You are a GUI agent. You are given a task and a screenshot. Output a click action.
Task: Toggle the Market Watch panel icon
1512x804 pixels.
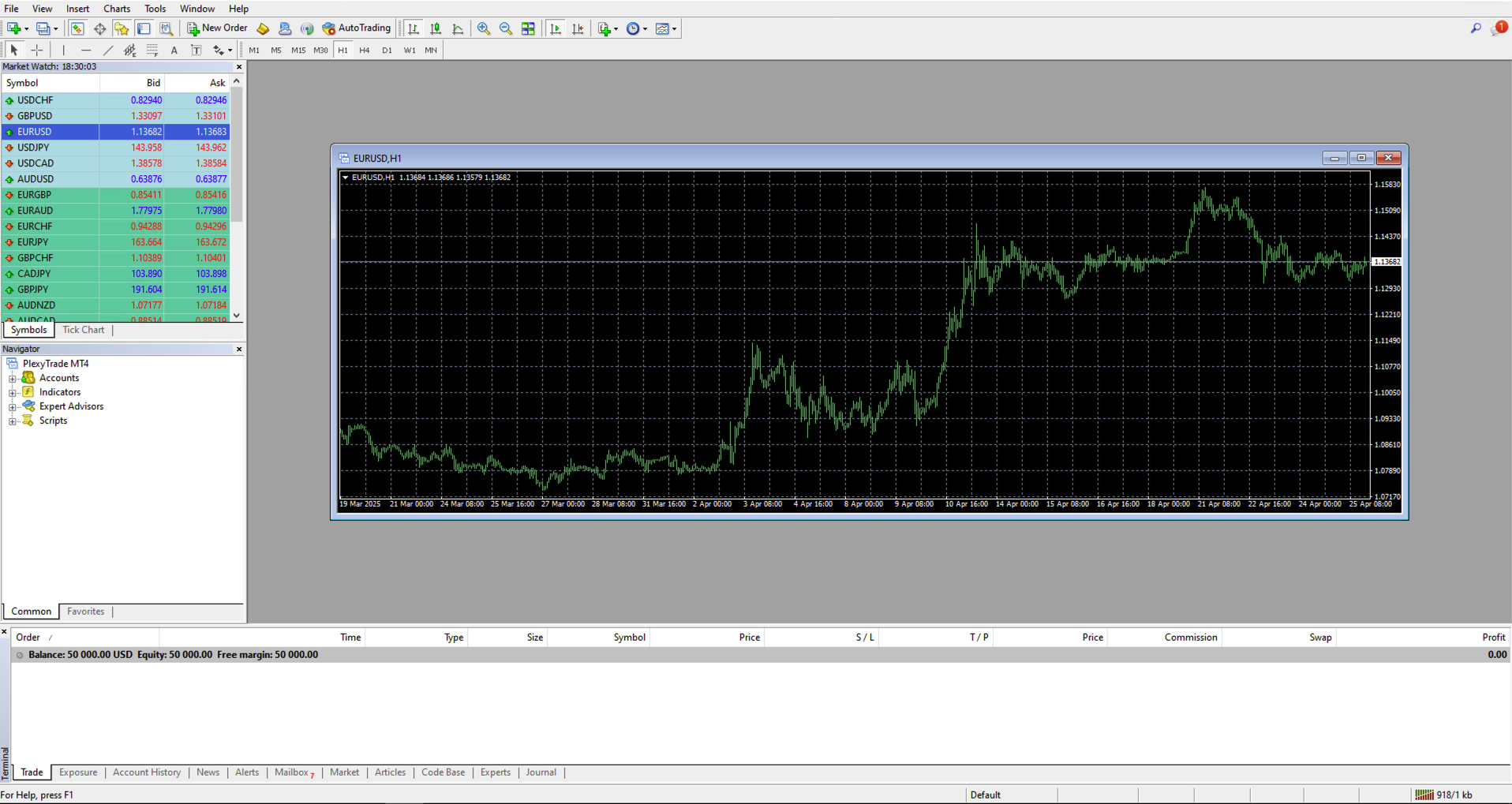77,28
